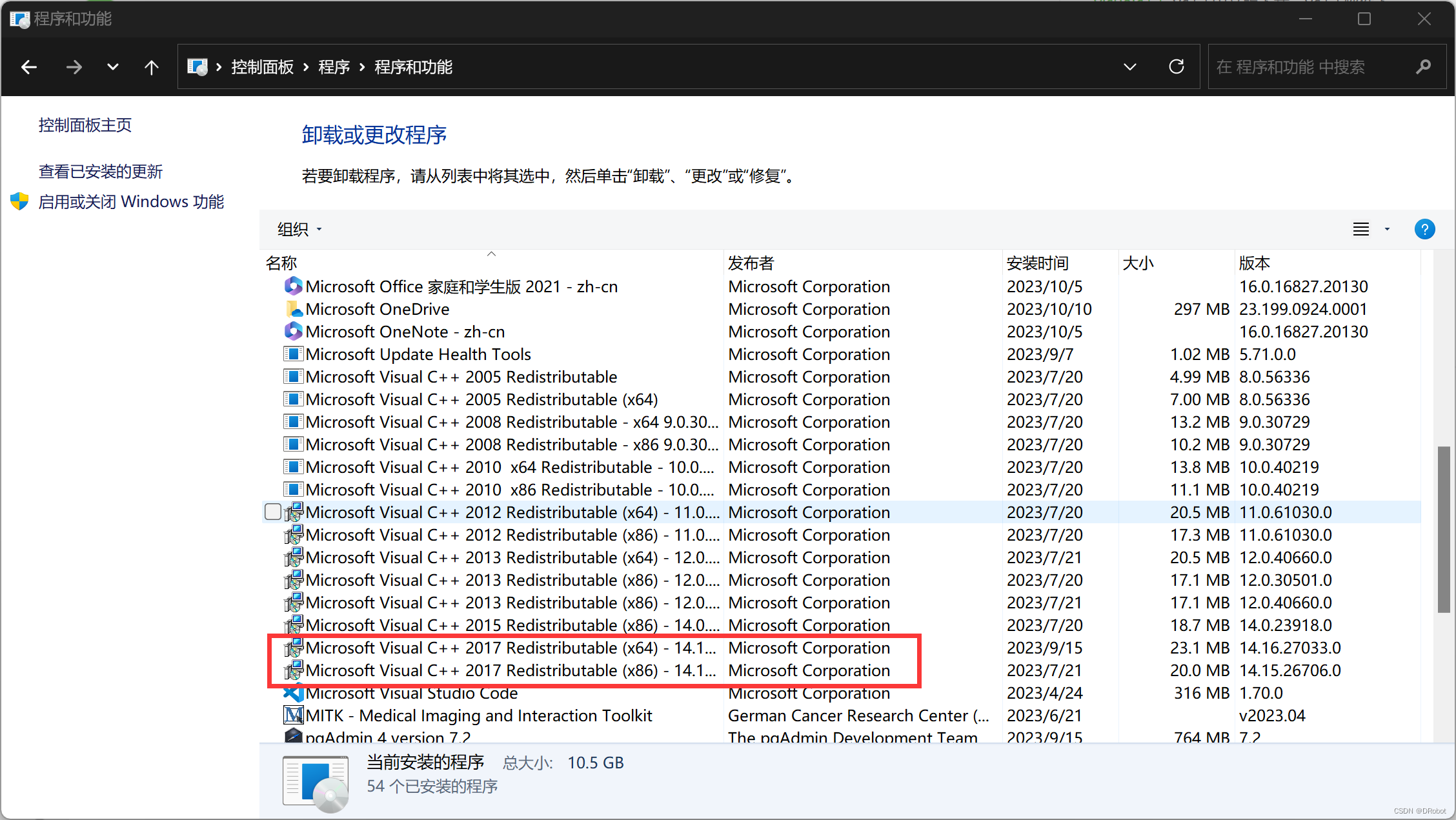Open 查看已安装的更新 link
The height and width of the screenshot is (820, 1456).
pyautogui.click(x=100, y=171)
